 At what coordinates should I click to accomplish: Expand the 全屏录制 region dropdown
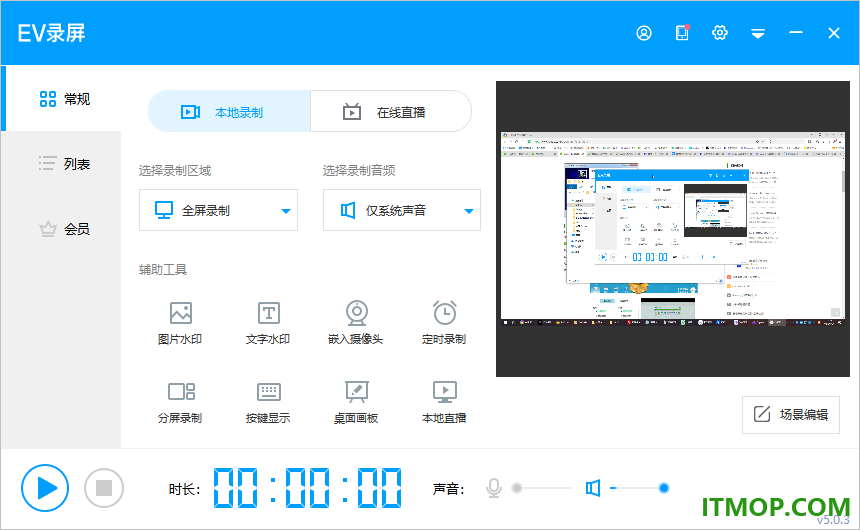coord(218,210)
